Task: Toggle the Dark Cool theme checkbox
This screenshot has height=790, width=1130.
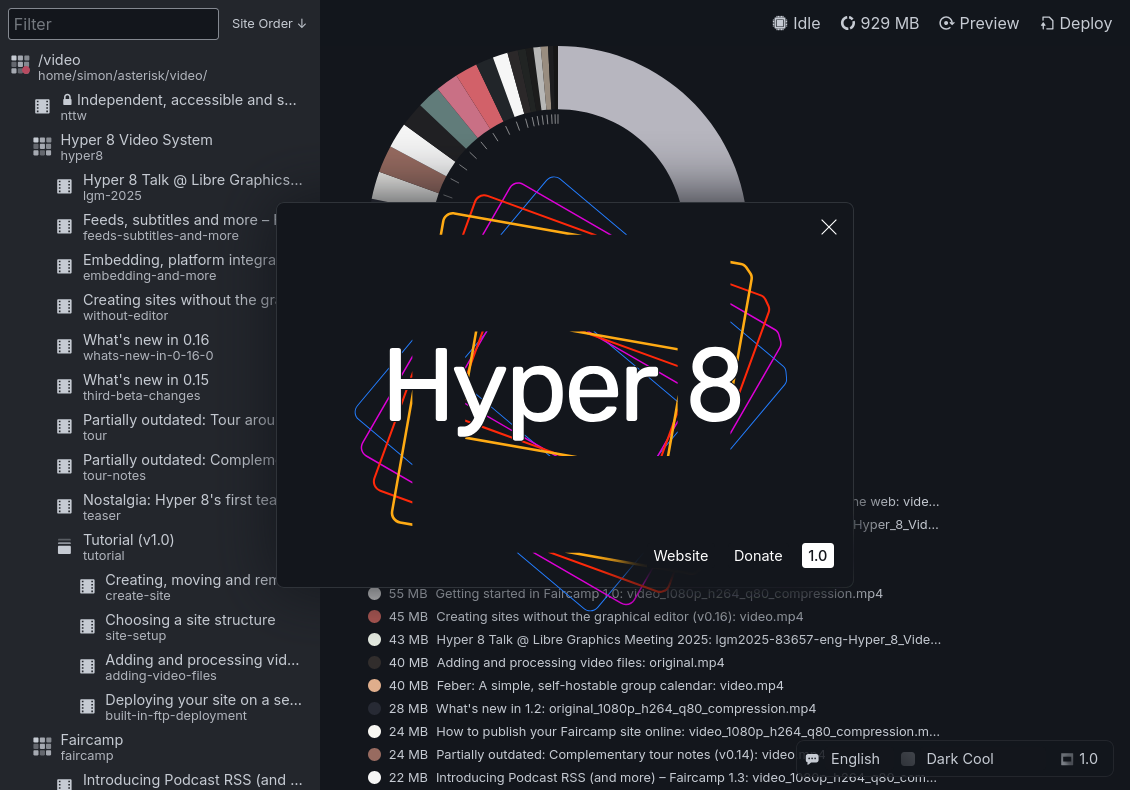Action: [x=907, y=759]
